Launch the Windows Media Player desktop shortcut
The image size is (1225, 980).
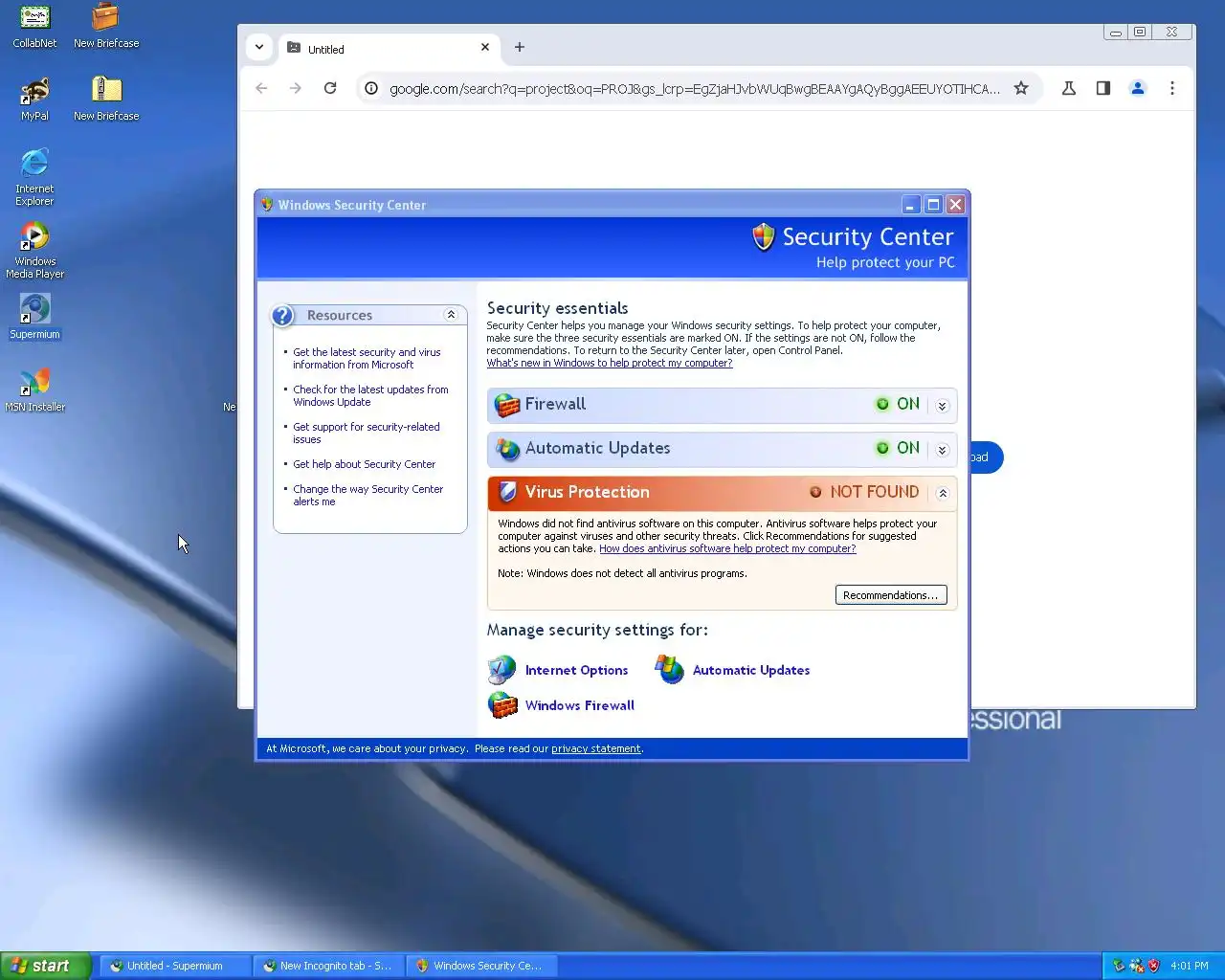[x=34, y=250]
